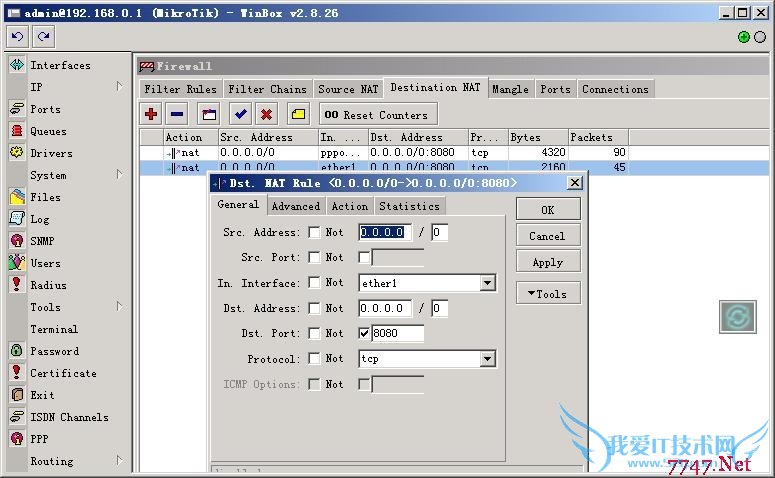Screen dimensions: 775x478
Task: Expand the System submenu in sidebar
Action: [x=119, y=174]
